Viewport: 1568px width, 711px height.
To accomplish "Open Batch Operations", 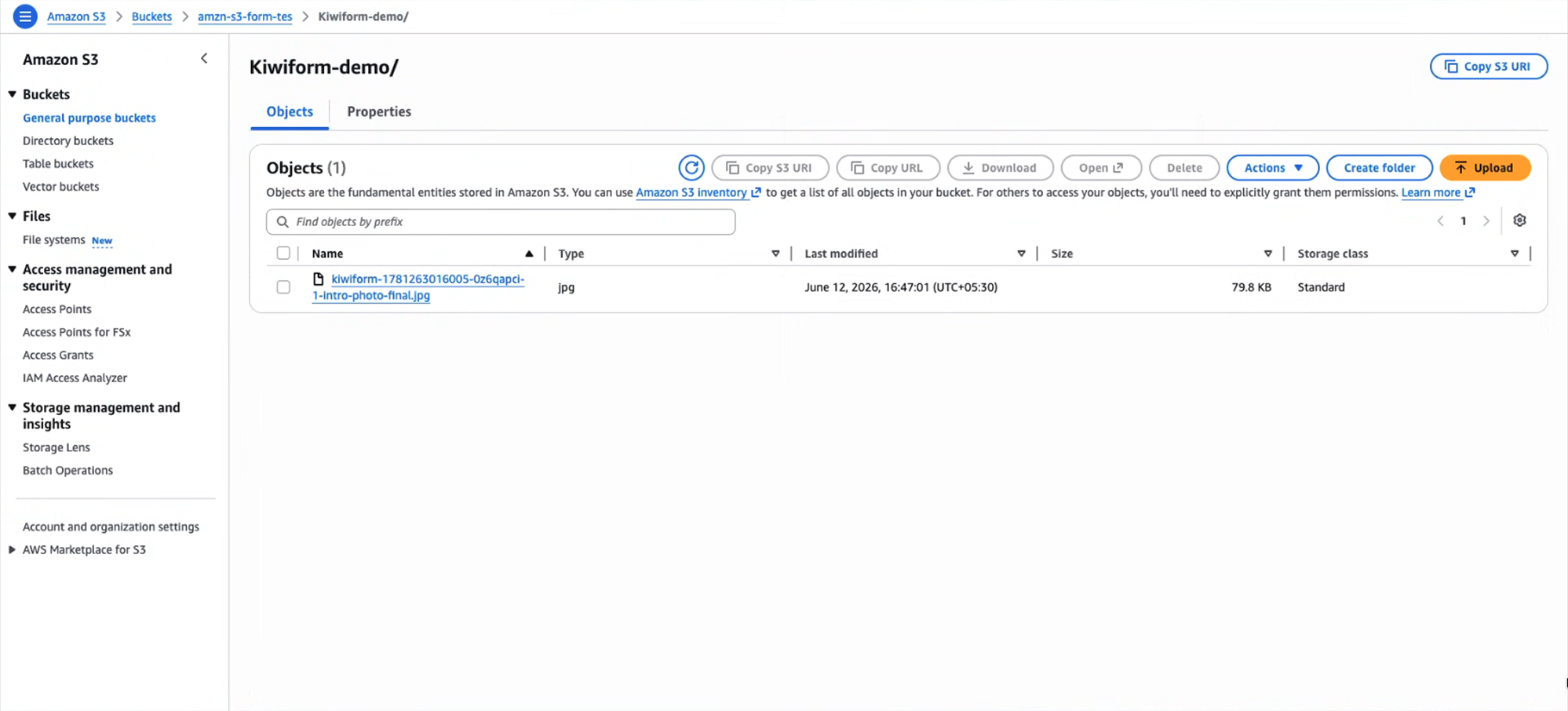I will [67, 470].
